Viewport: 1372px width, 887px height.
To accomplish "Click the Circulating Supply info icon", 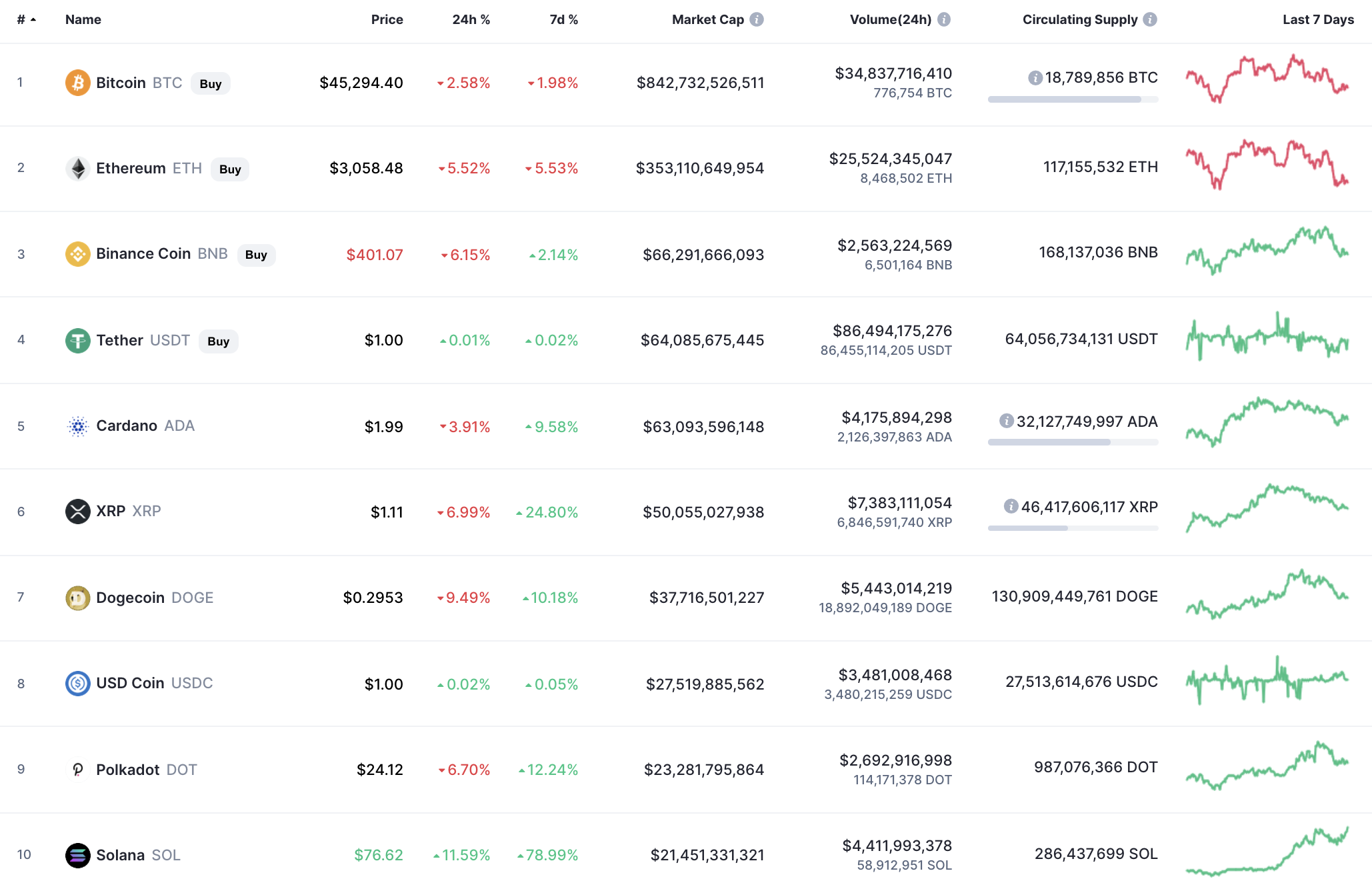I will coord(1150,19).
